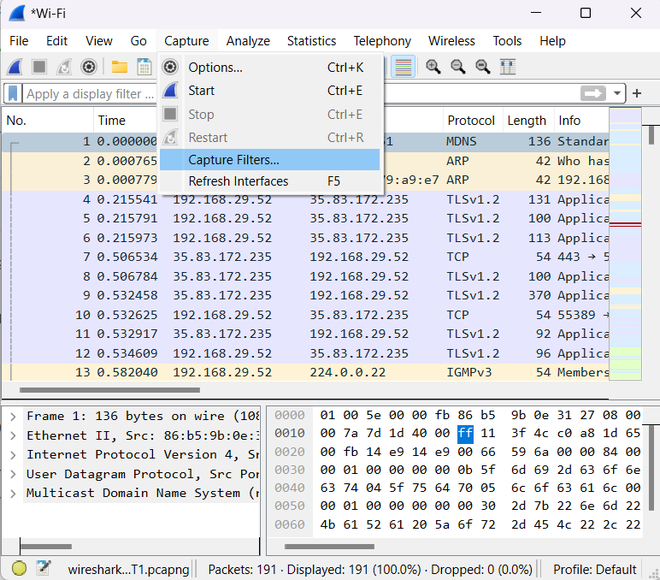
Task: Choose Refresh Interfaces menu entry
Action: coord(270,181)
